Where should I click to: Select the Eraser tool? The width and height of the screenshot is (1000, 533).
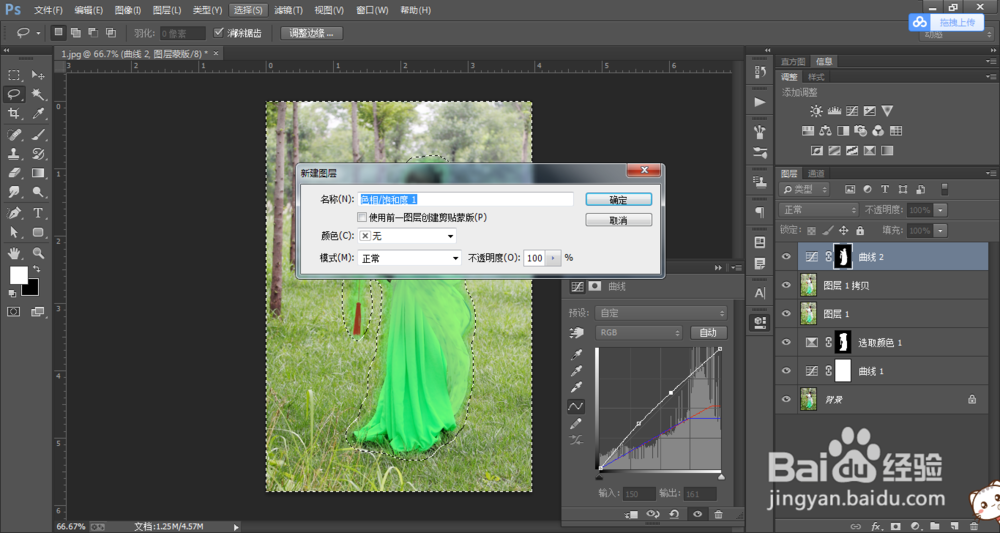pyautogui.click(x=14, y=173)
